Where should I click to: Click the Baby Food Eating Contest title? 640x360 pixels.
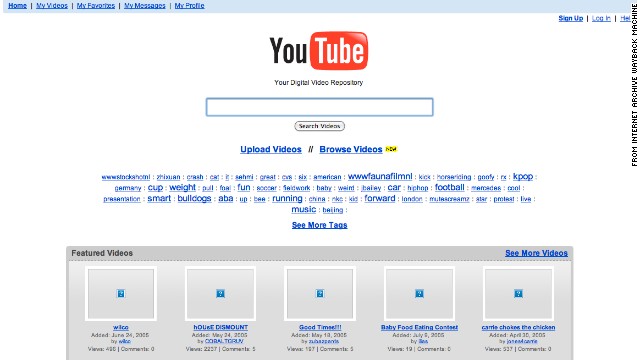[419, 327]
